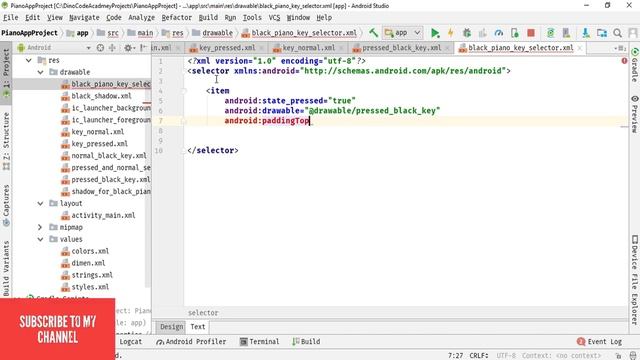Close the key_normal.xml tab
The image size is (640, 360).
pyautogui.click(x=341, y=48)
